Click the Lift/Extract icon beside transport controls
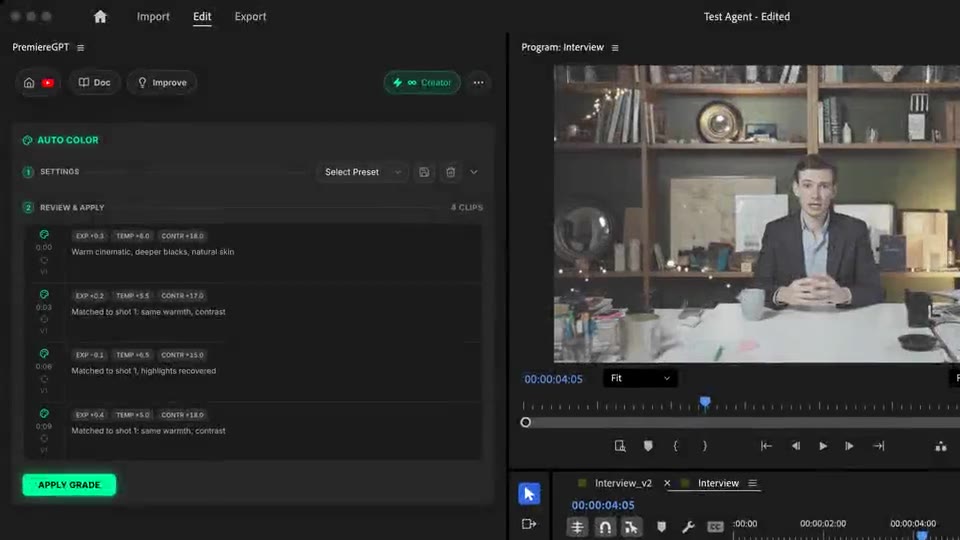960x540 pixels. click(x=941, y=446)
